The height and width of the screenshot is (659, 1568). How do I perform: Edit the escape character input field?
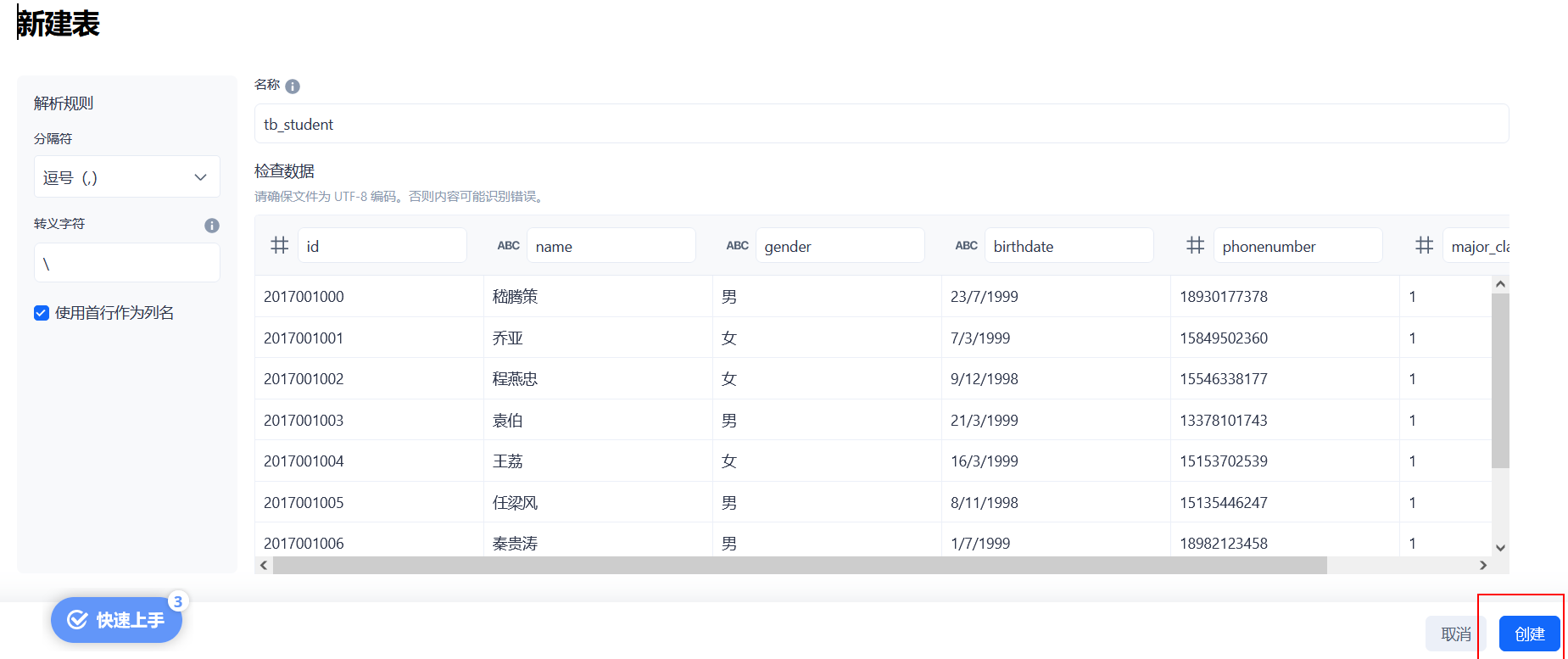[x=127, y=263]
